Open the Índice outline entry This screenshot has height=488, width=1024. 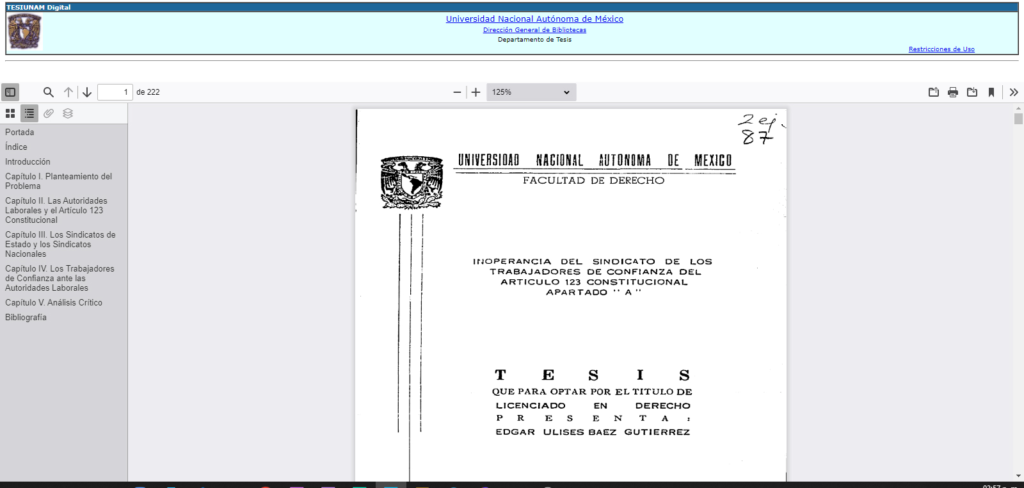pyautogui.click(x=16, y=147)
